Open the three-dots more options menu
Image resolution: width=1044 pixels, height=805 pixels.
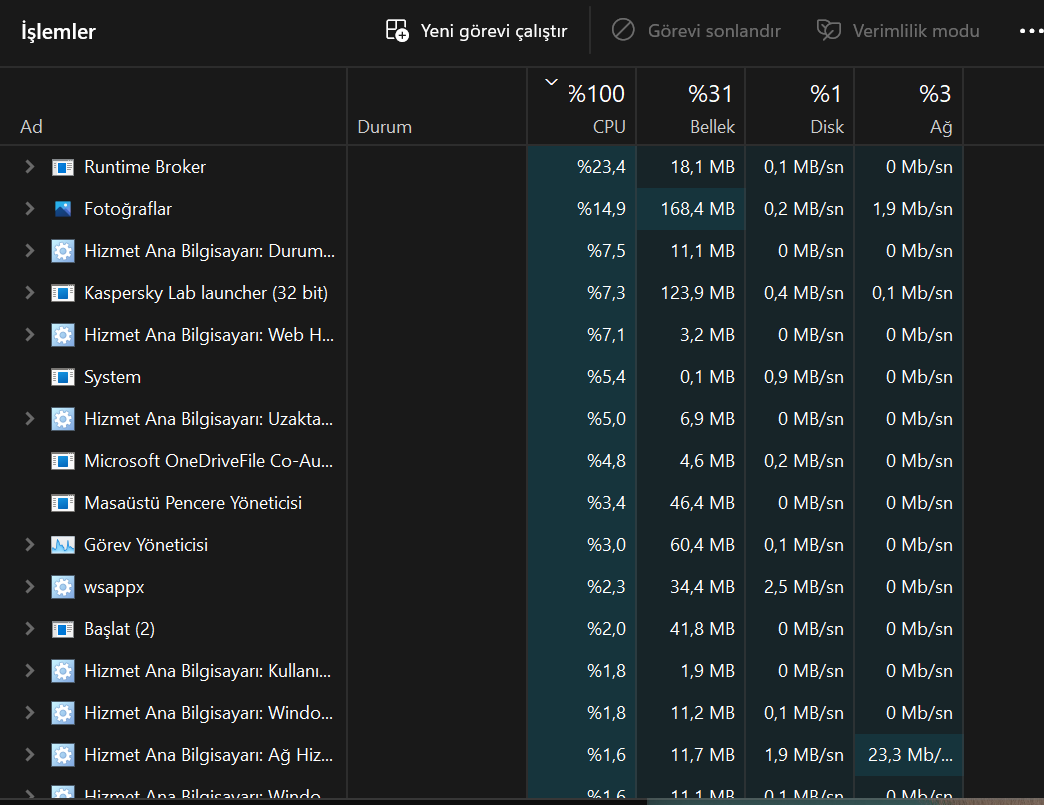[x=1031, y=31]
